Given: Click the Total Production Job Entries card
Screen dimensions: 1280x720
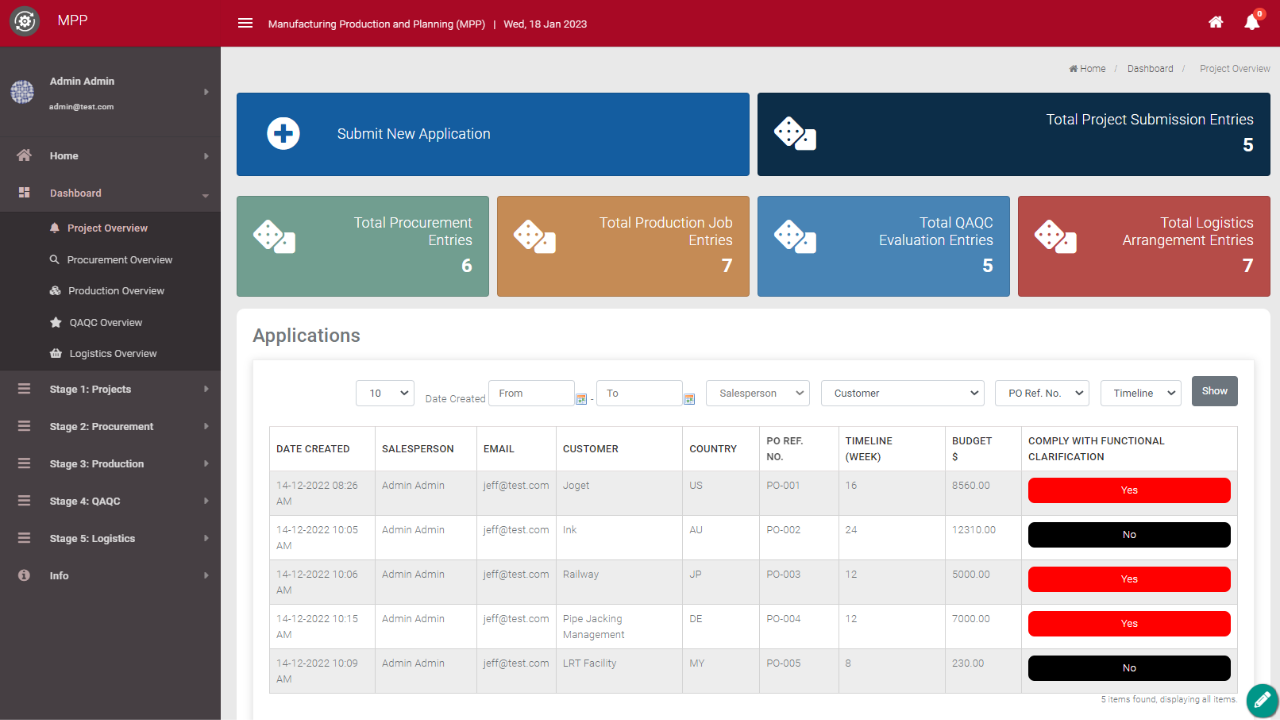Looking at the screenshot, I should pos(622,246).
